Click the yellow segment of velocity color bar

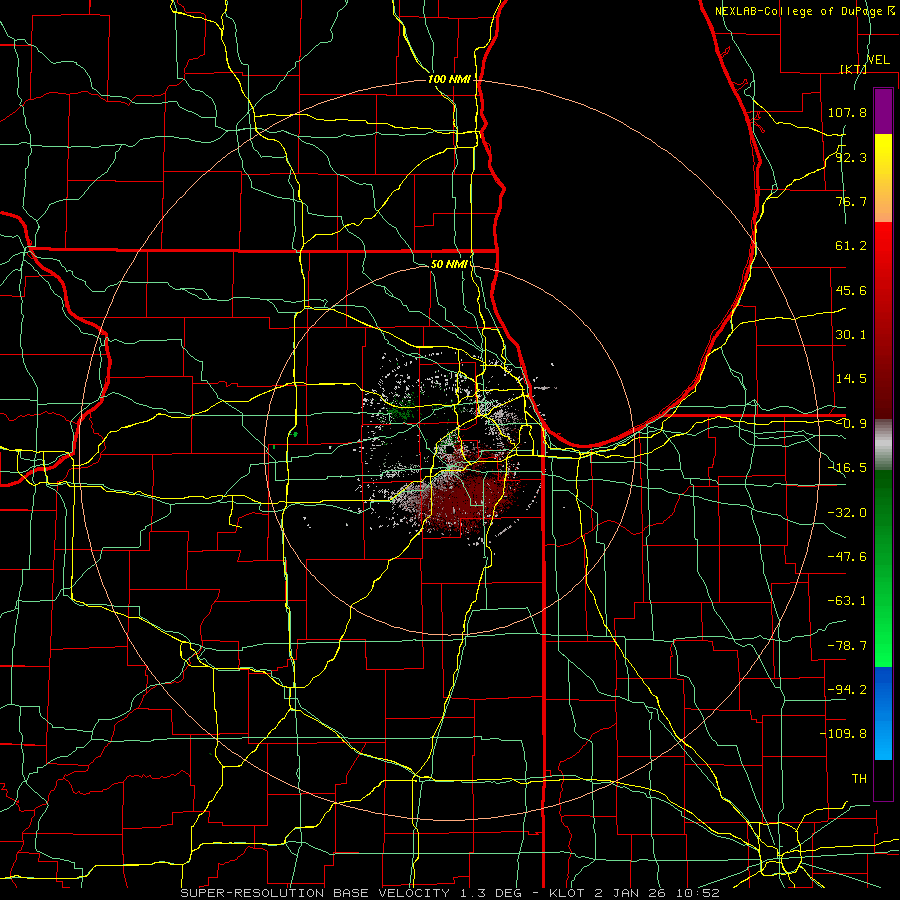[x=883, y=178]
